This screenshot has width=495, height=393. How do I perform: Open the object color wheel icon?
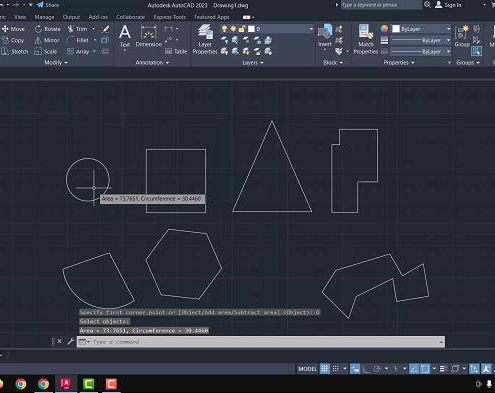(x=384, y=29)
